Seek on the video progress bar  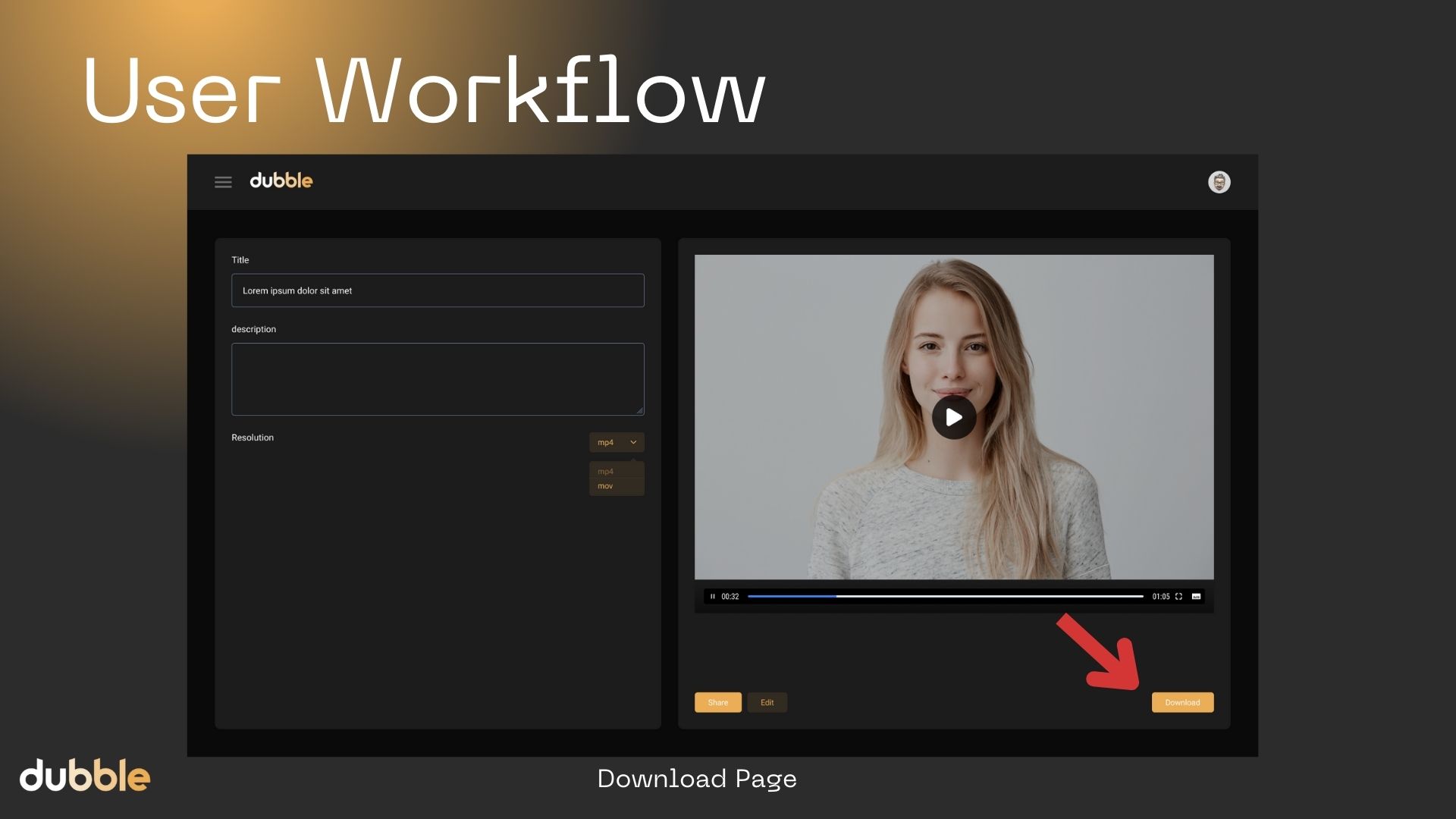tap(945, 597)
